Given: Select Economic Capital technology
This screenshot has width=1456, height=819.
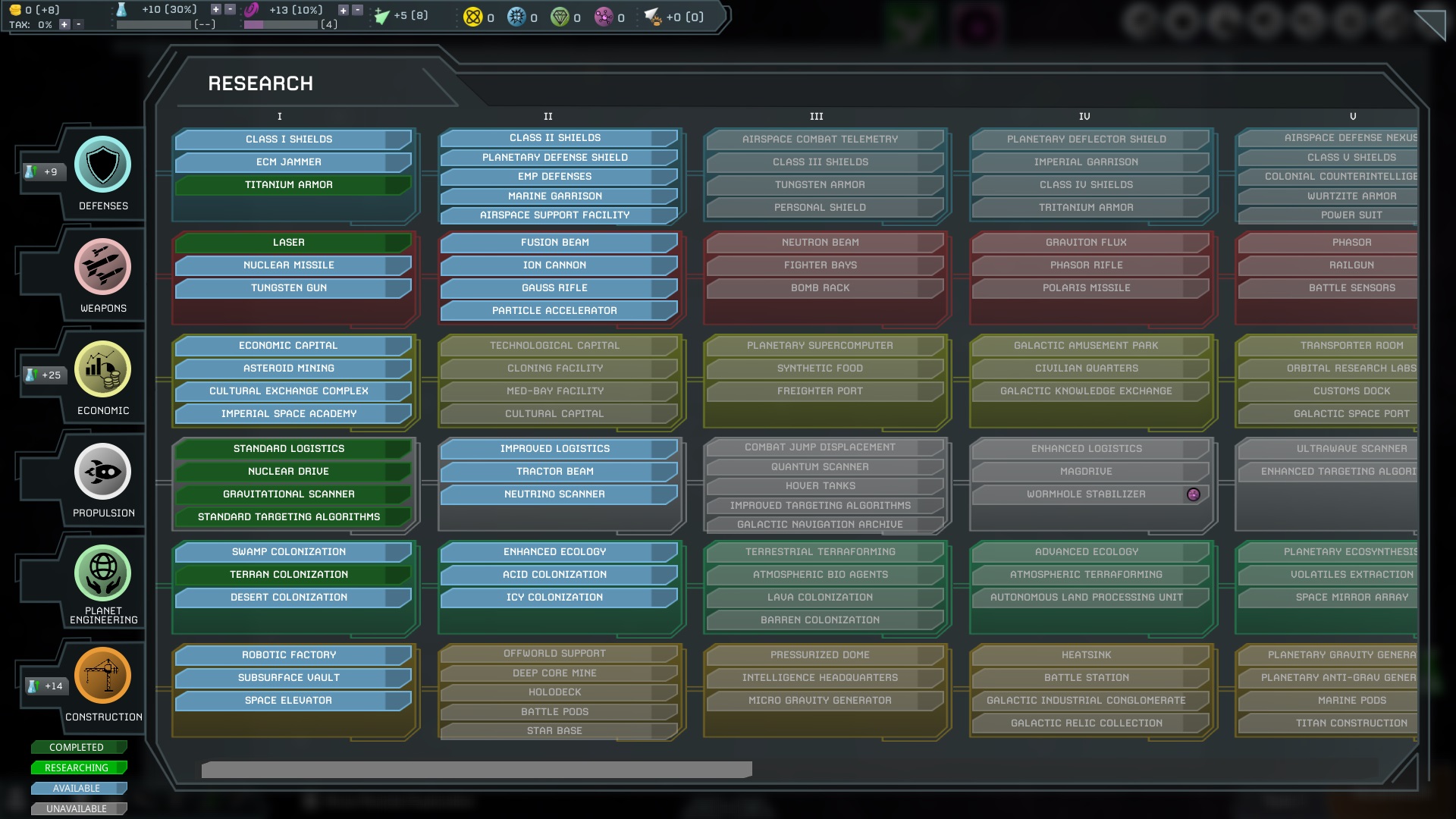Looking at the screenshot, I should pyautogui.click(x=293, y=346).
